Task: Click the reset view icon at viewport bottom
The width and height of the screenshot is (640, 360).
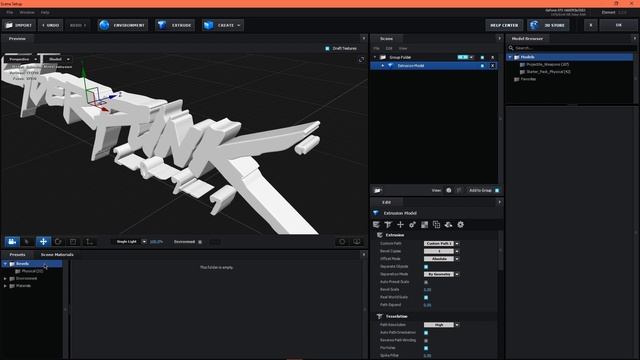Action: pos(342,242)
